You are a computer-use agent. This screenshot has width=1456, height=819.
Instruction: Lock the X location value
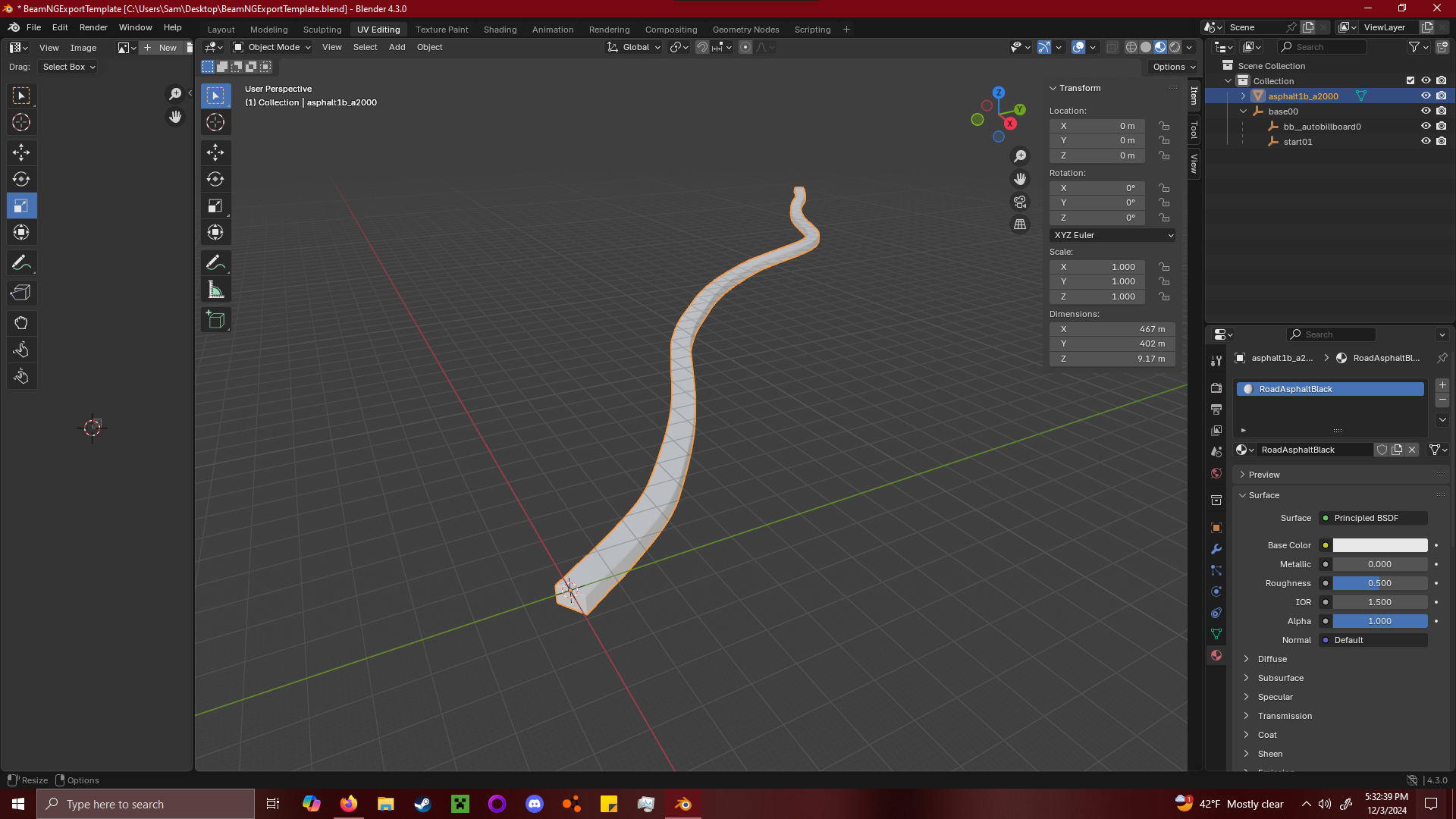point(1164,126)
